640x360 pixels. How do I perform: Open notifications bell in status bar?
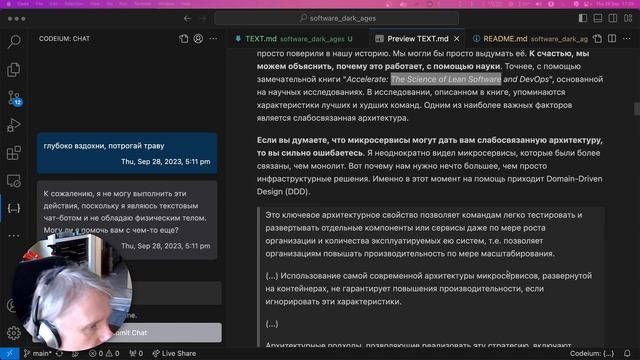coord(627,353)
